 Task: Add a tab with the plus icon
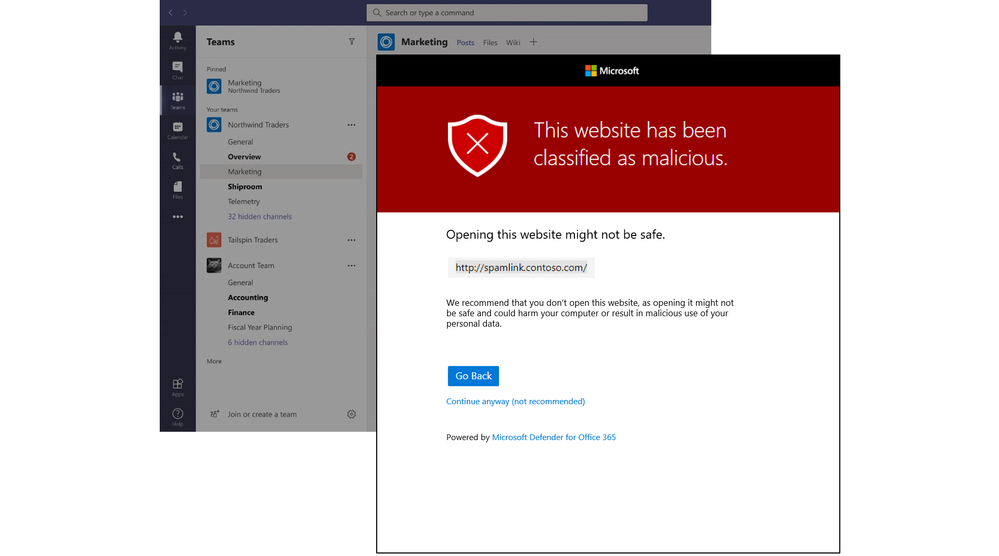533,42
